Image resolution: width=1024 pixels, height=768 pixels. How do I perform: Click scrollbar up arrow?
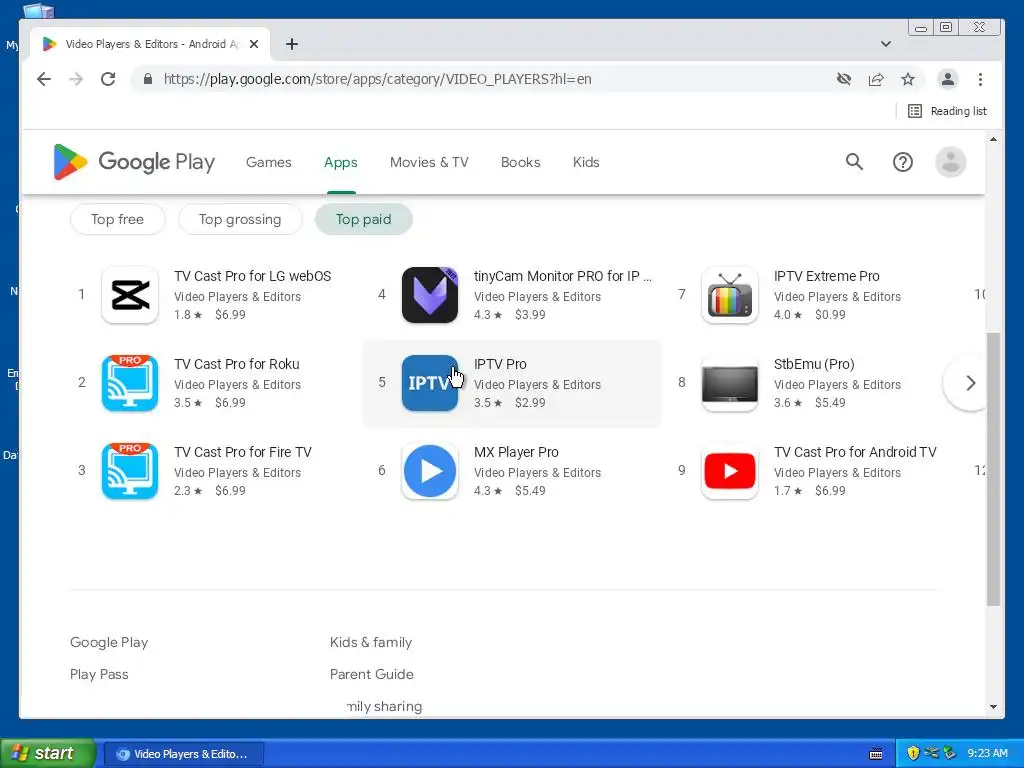click(993, 139)
